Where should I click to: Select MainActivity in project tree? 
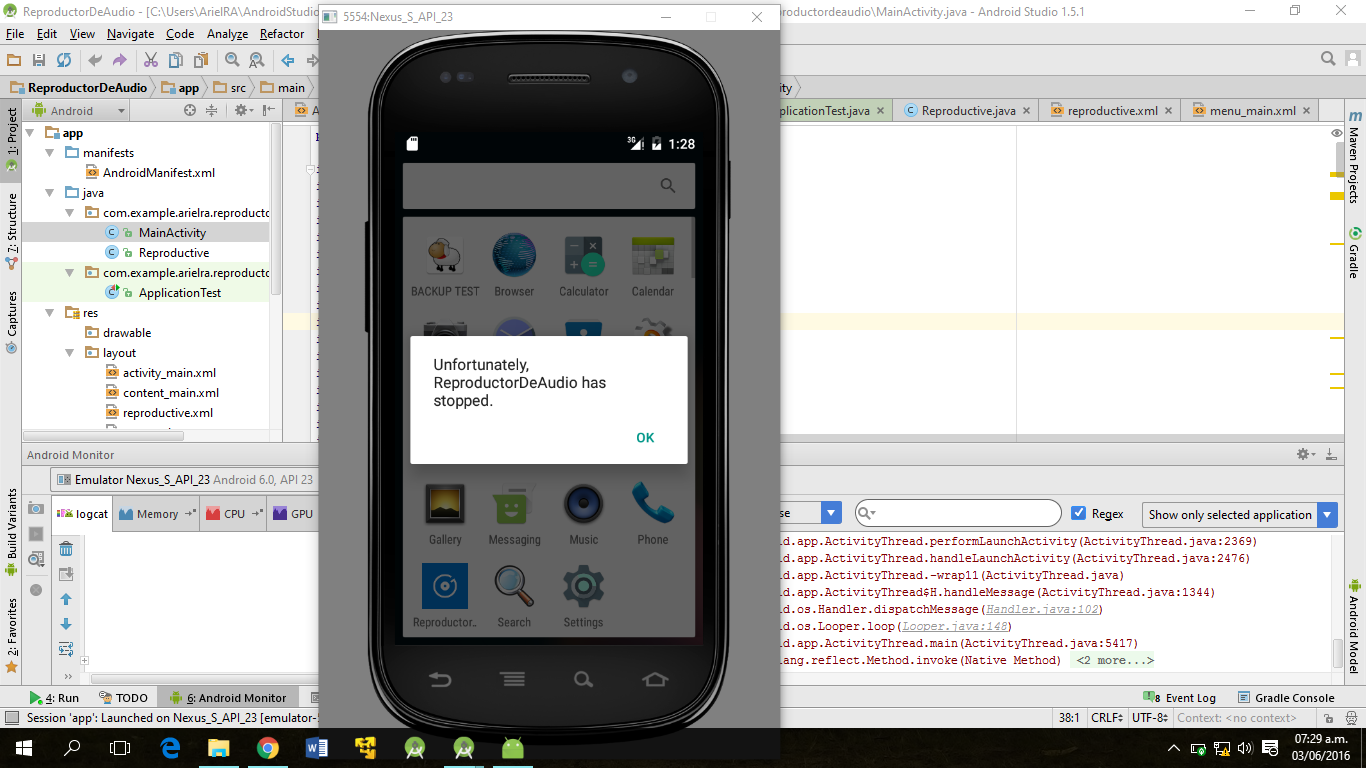[172, 233]
